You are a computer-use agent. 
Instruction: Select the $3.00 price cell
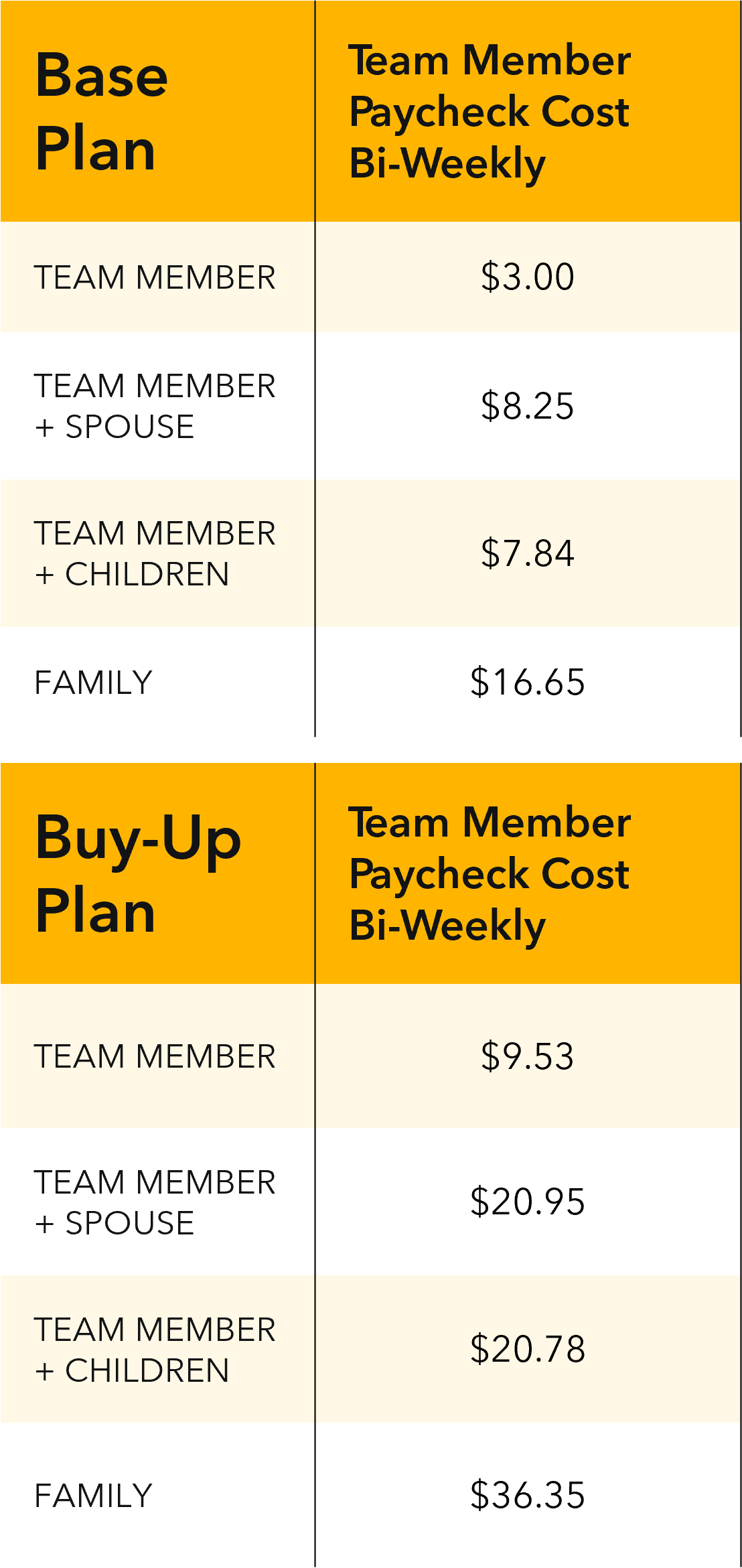click(528, 277)
